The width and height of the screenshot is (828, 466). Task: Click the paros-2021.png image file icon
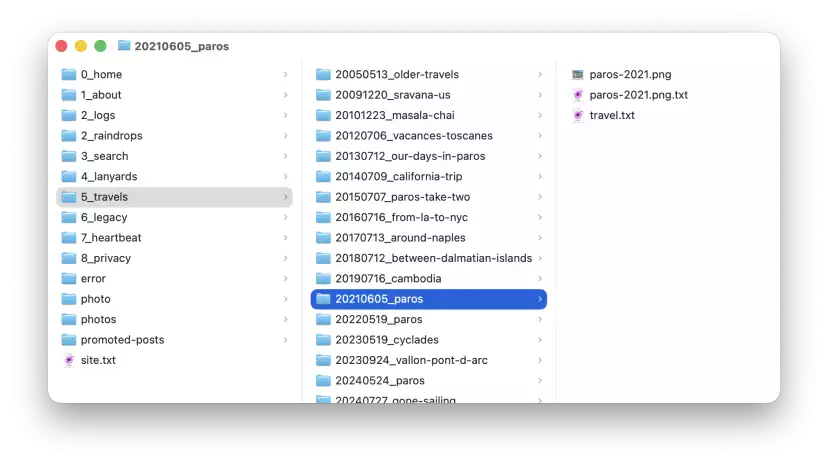click(578, 74)
